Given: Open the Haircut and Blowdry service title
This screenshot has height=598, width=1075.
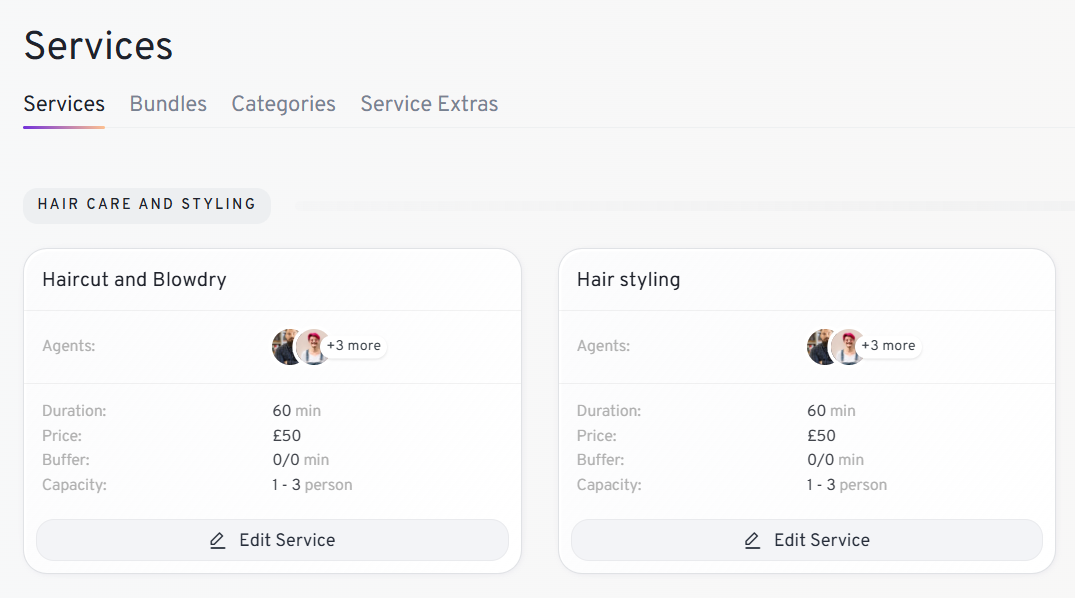Looking at the screenshot, I should coord(134,280).
